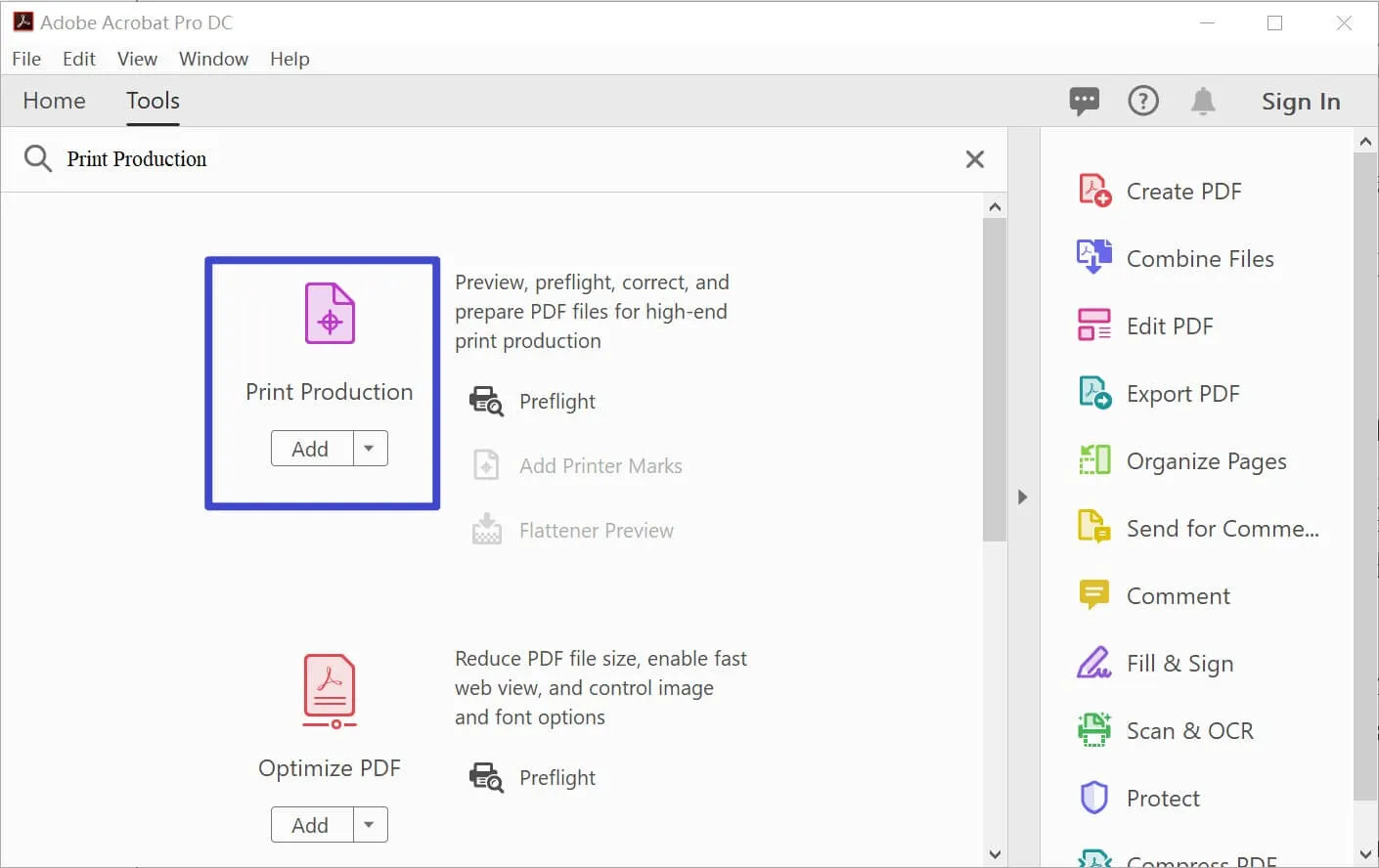Open the Help menu
Screen dimensions: 1379x868
[x=289, y=59]
